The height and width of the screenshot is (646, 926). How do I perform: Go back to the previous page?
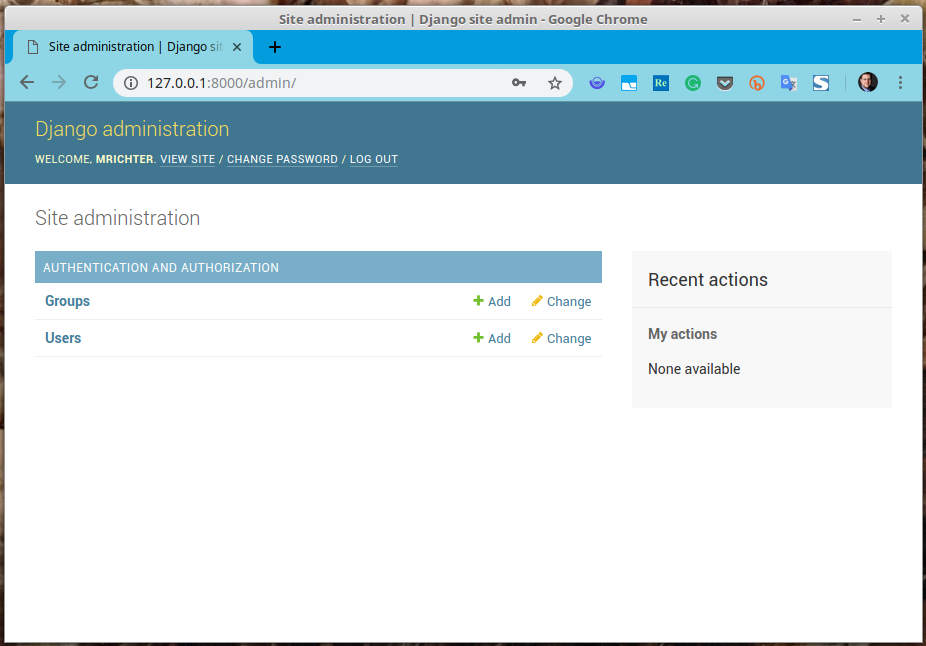[x=27, y=82]
